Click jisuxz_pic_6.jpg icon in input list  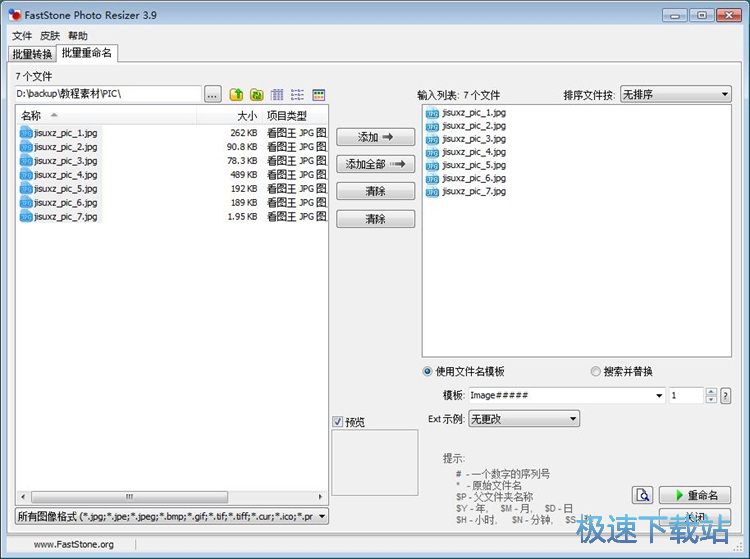[x=432, y=178]
